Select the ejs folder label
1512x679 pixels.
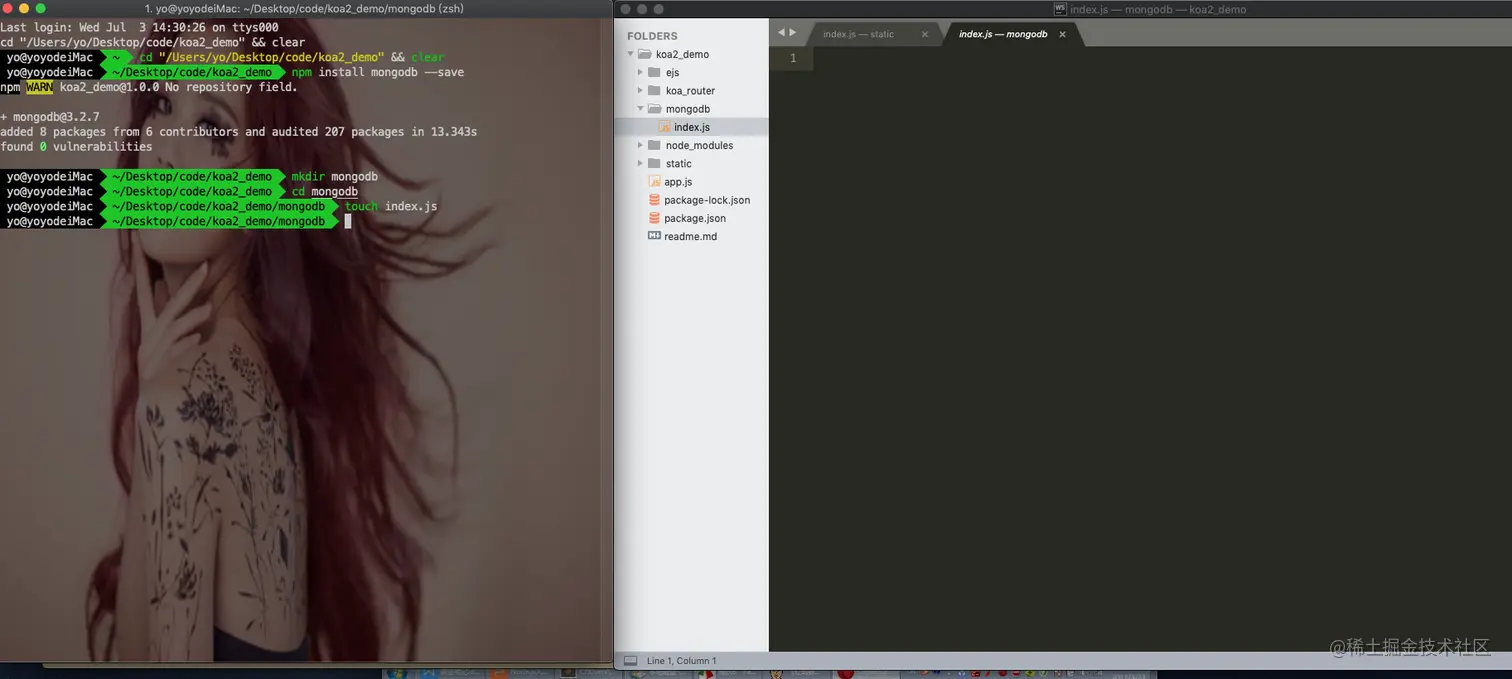click(x=672, y=72)
